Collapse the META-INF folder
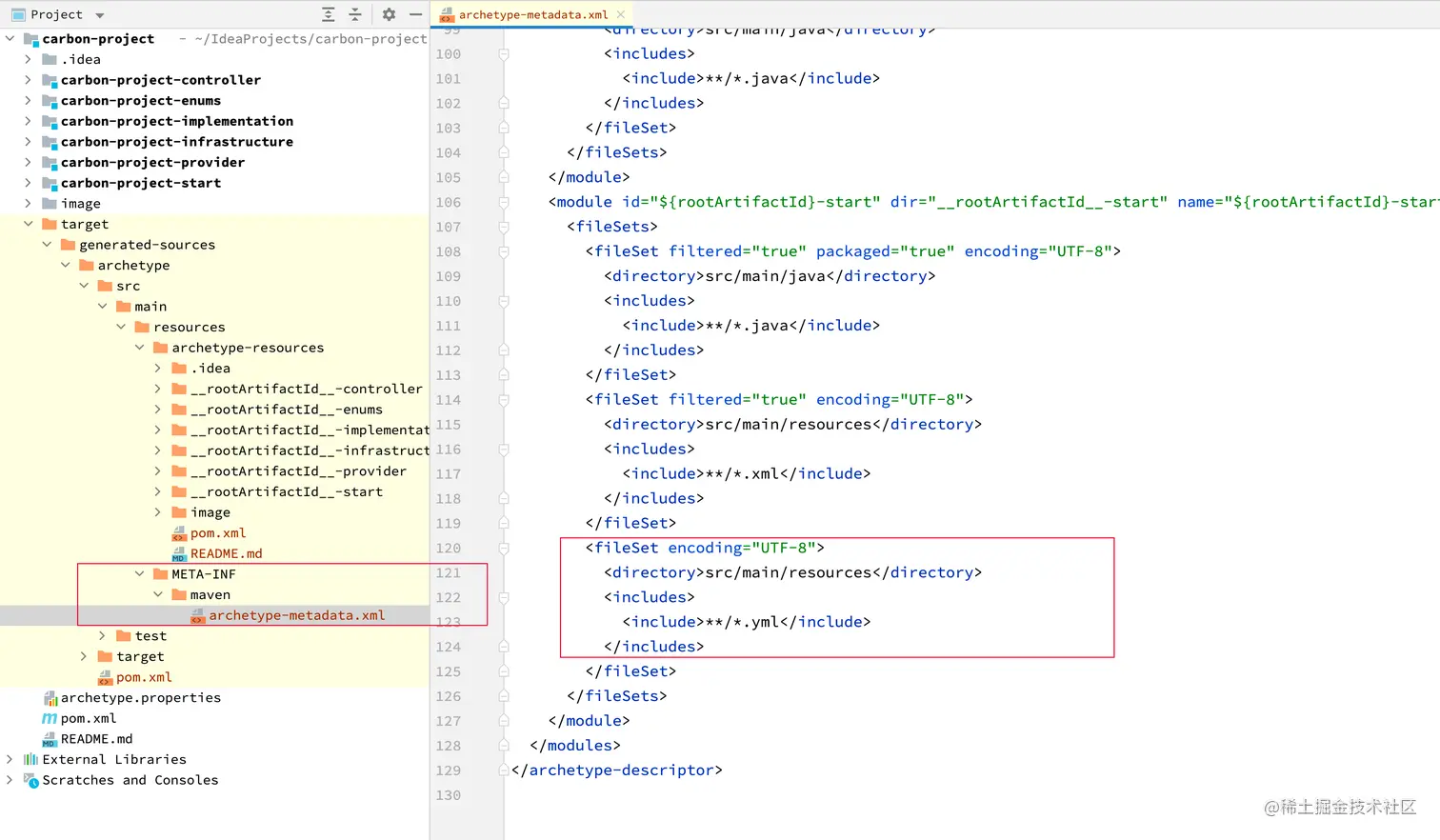Image resolution: width=1440 pixels, height=840 pixels. coord(139,574)
